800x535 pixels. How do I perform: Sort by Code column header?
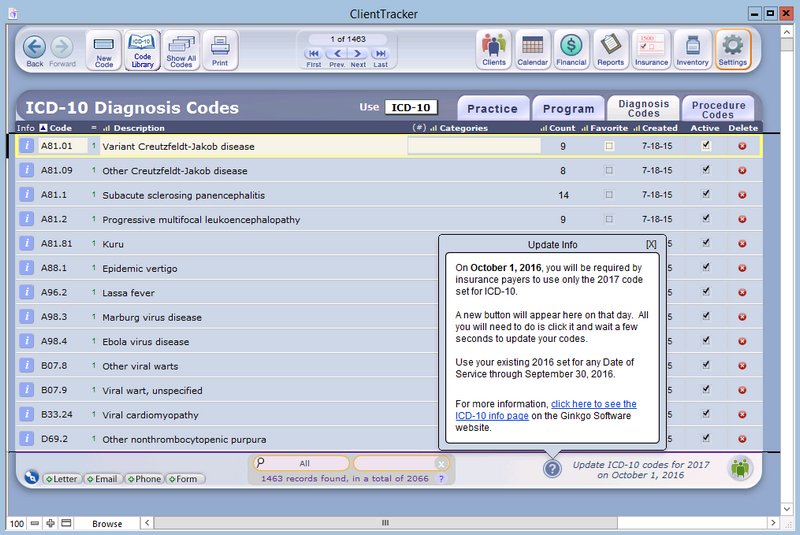coord(56,128)
